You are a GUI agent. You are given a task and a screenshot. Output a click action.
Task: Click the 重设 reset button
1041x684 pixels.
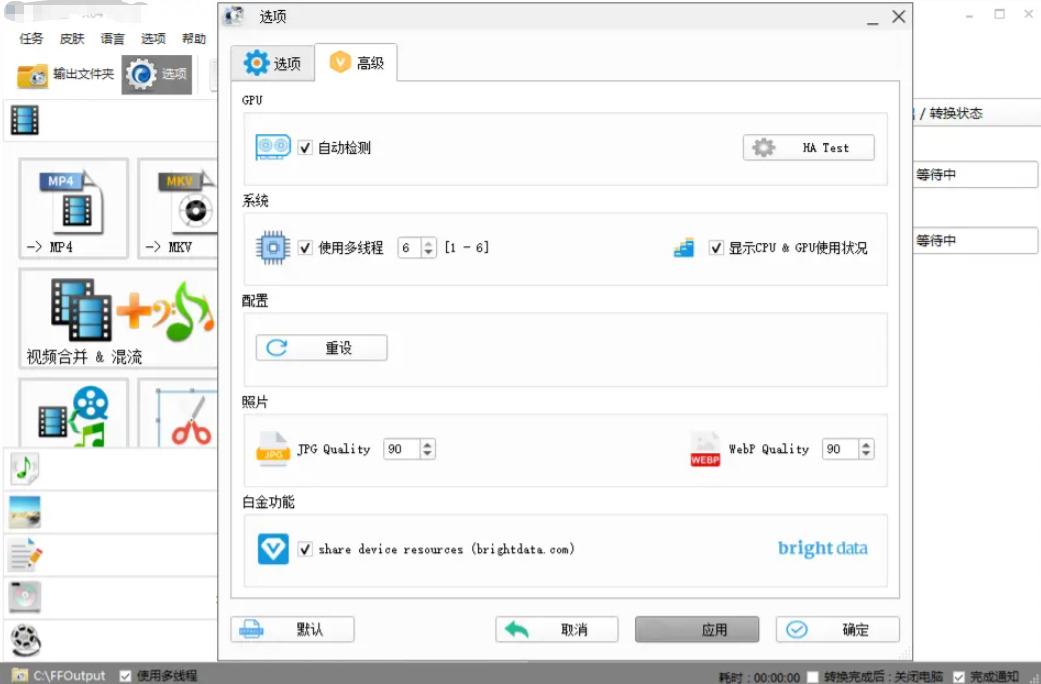point(321,348)
